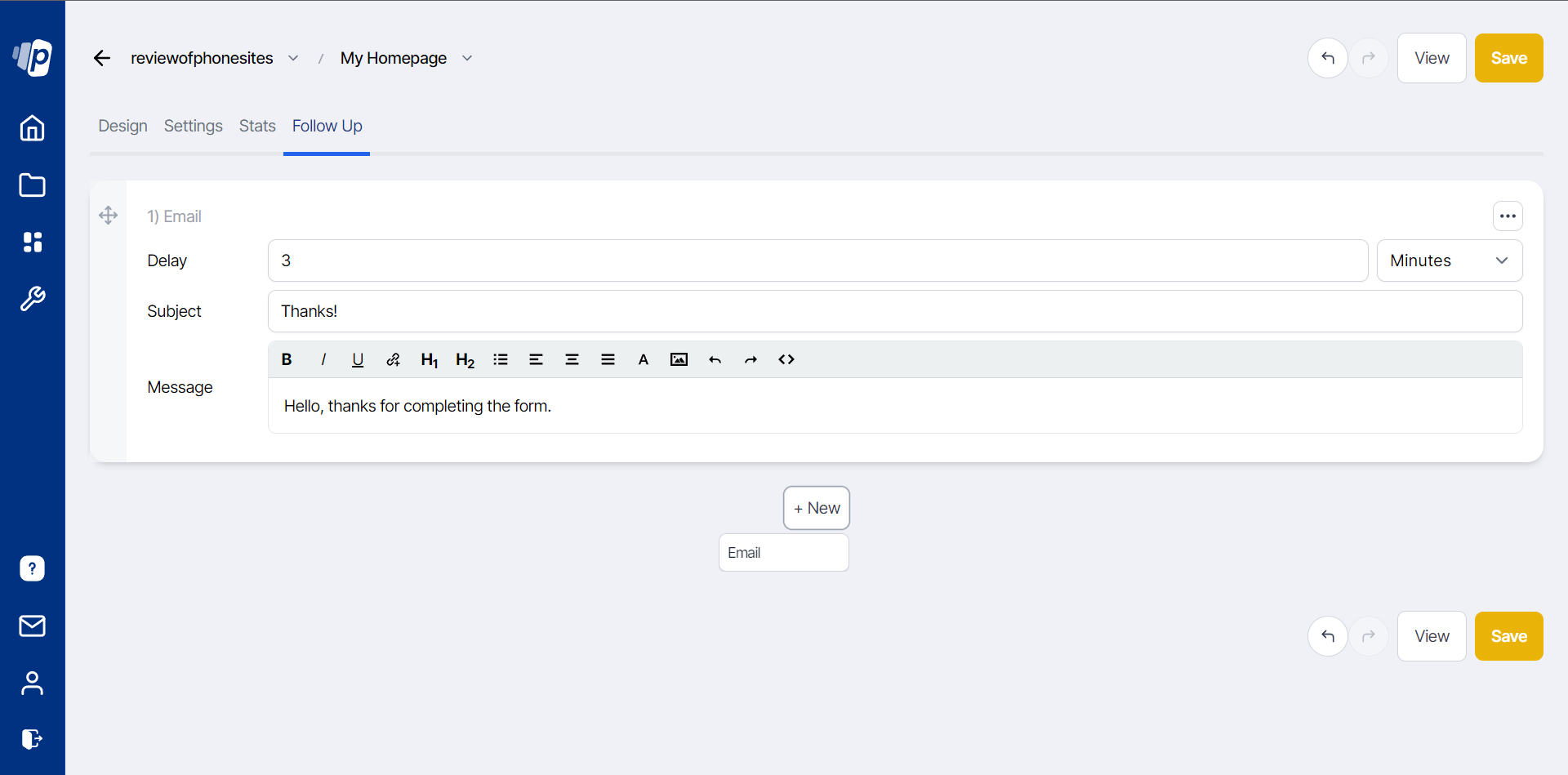
Task: Apply Heading 1 style
Action: (429, 359)
